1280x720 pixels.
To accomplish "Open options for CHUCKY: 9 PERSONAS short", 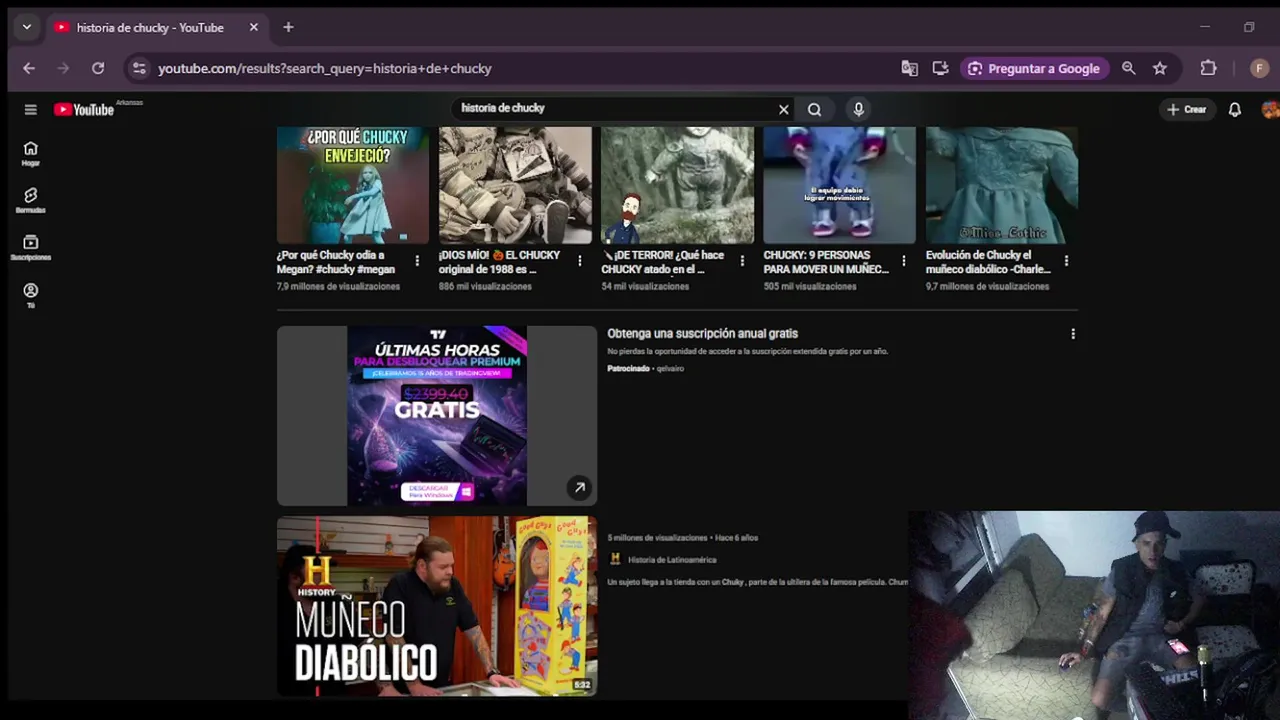I will click(x=904, y=261).
